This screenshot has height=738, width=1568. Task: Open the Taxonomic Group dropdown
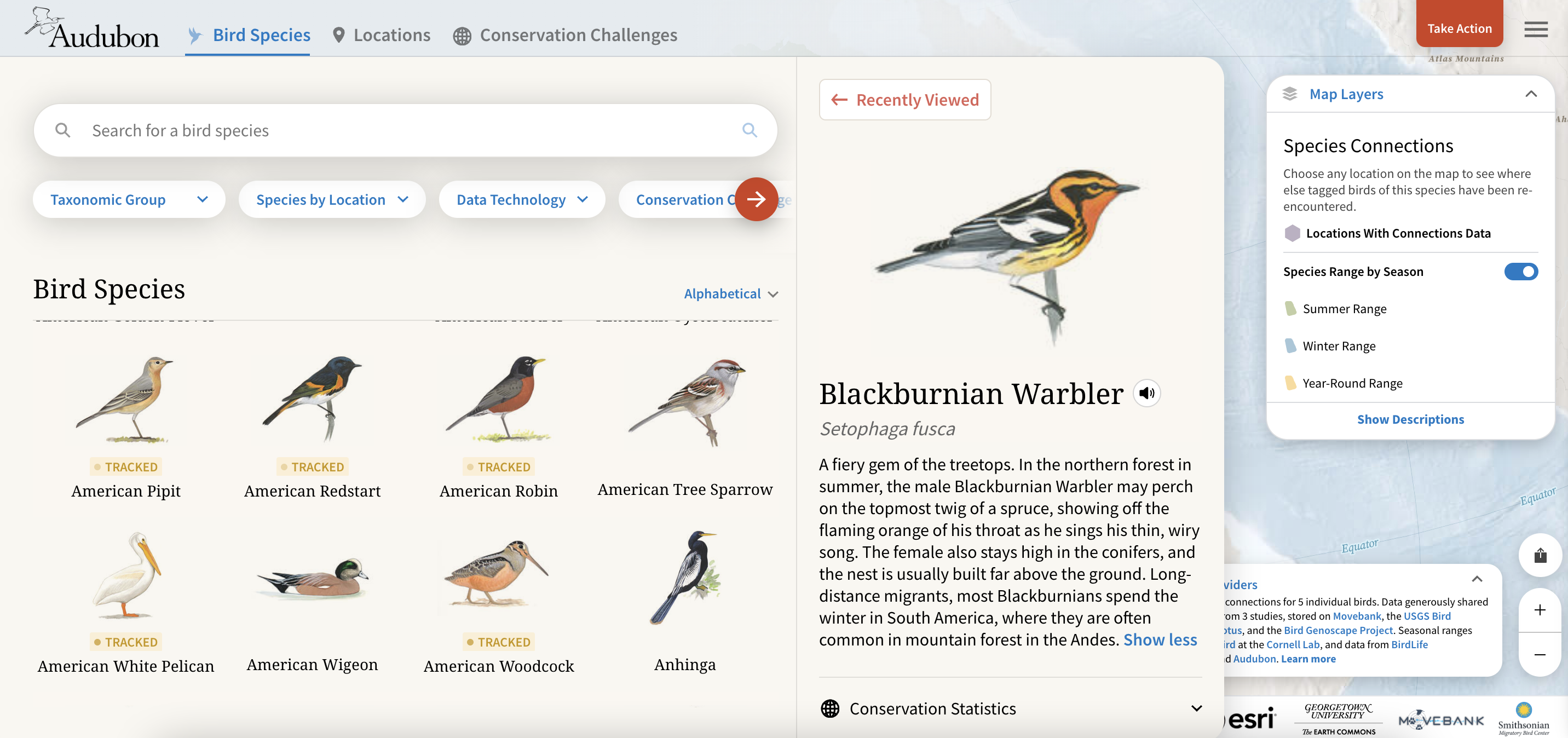click(129, 200)
